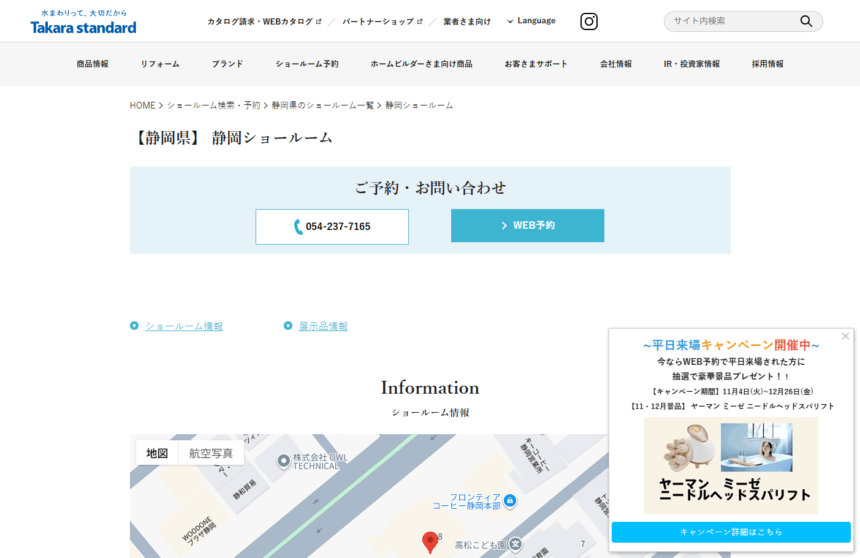Open カタログ請求・WEBカタログ external link
This screenshot has width=860, height=558.
(264, 21)
